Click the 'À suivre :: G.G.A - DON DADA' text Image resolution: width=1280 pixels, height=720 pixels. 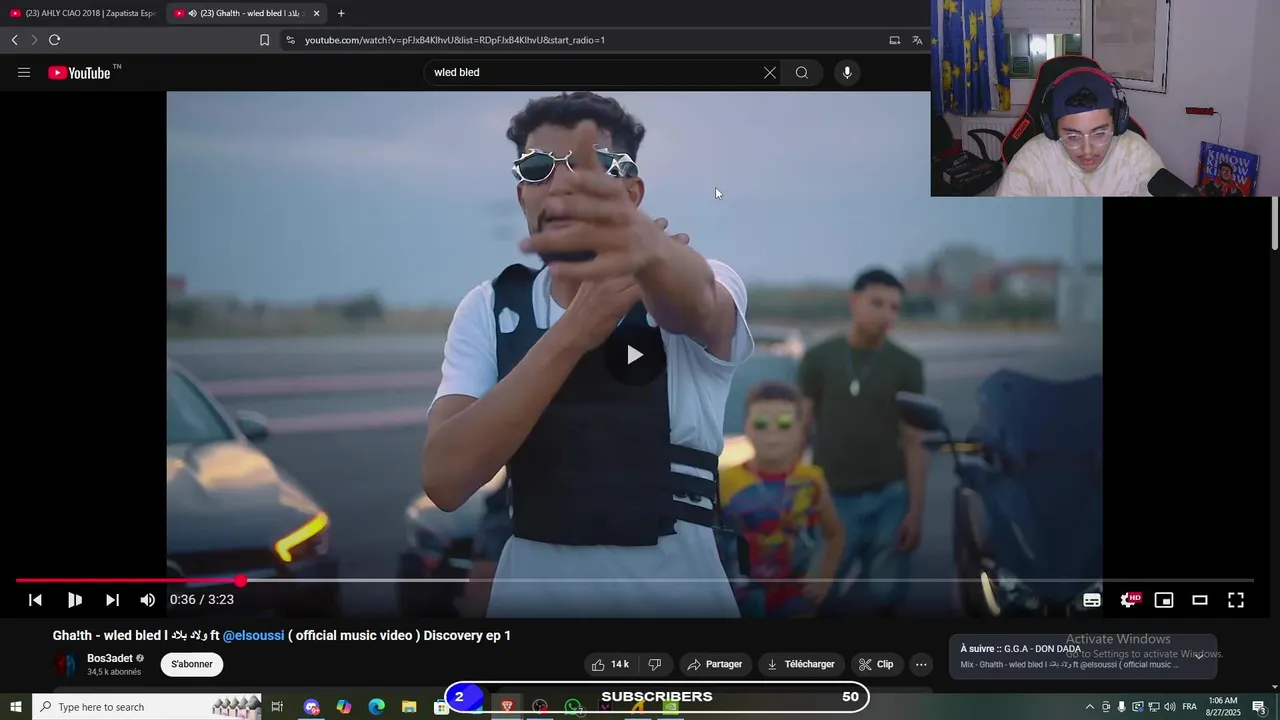click(1020, 649)
